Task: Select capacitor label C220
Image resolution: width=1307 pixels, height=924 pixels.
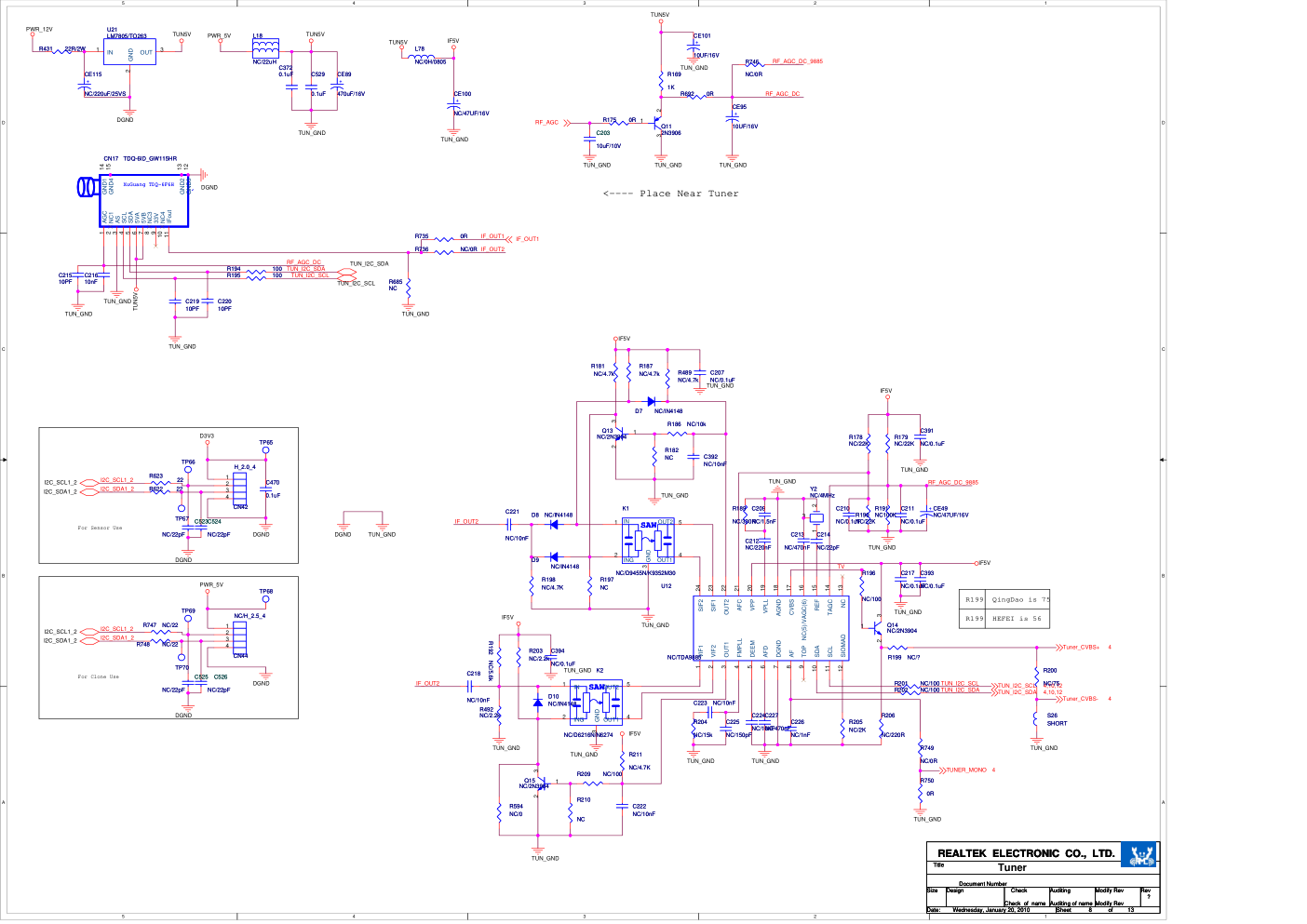Action: click(224, 301)
